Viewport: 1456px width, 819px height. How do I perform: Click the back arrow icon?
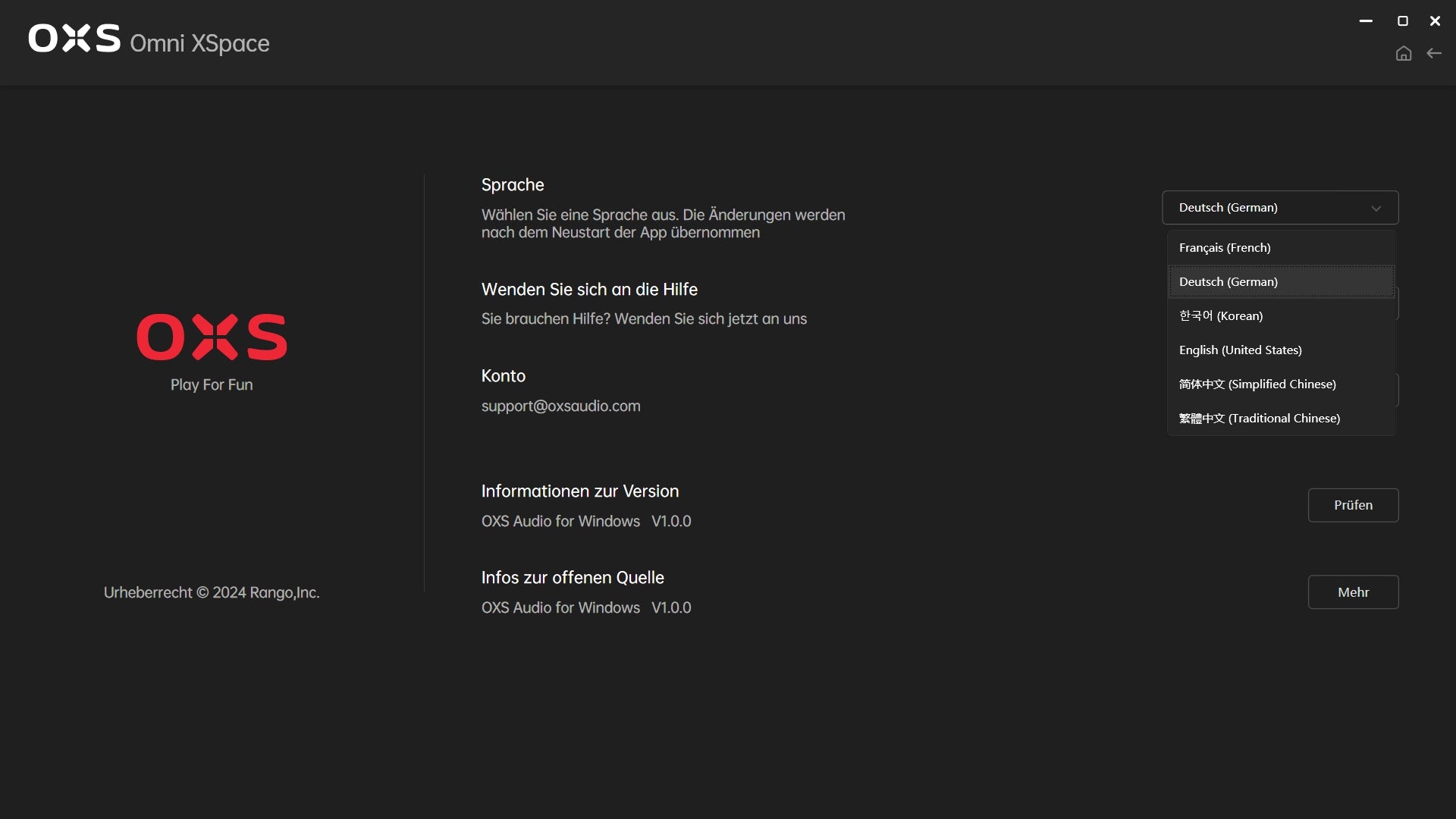pyautogui.click(x=1434, y=53)
